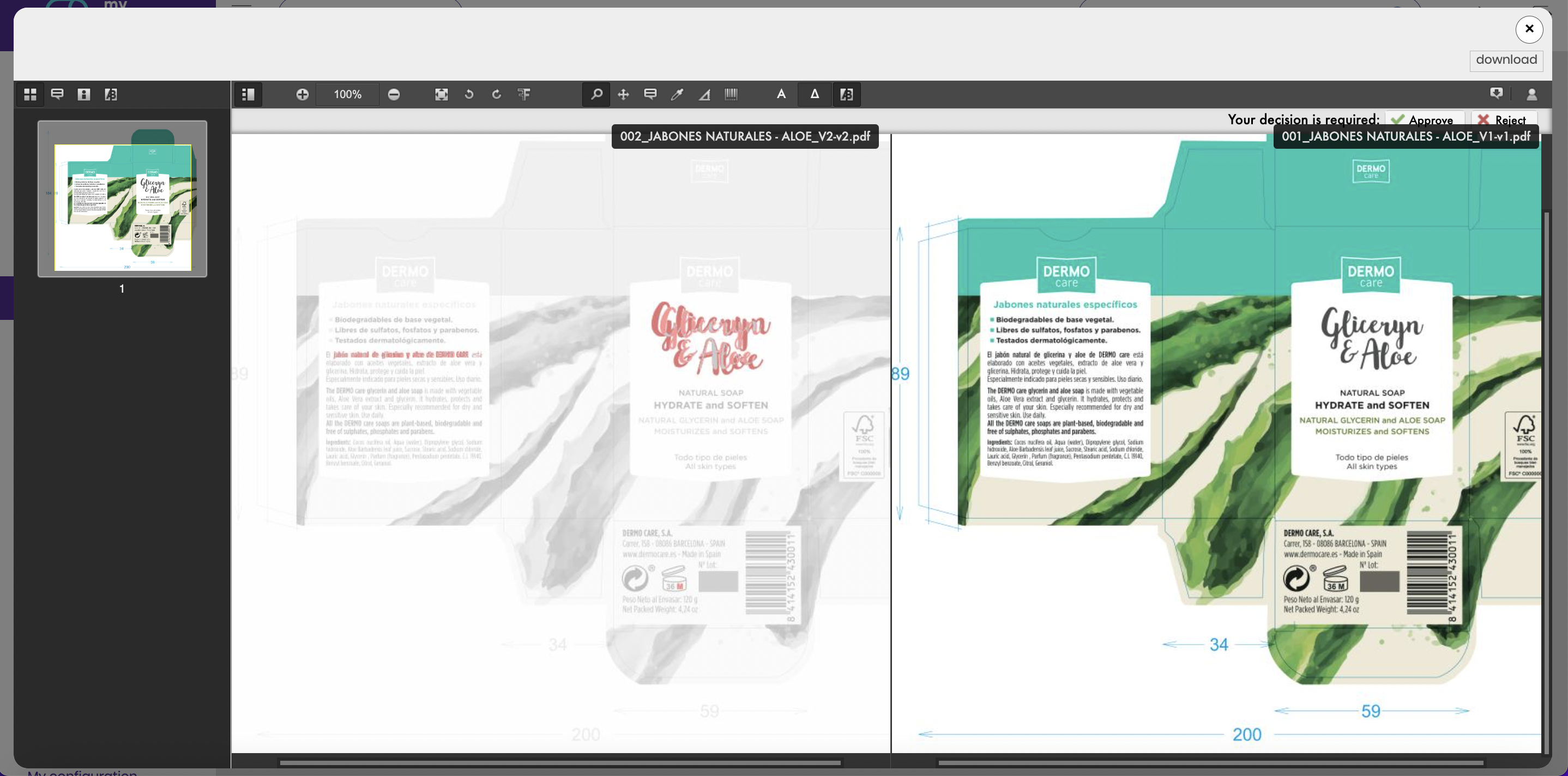Click the download button
1568x776 pixels.
(1506, 60)
